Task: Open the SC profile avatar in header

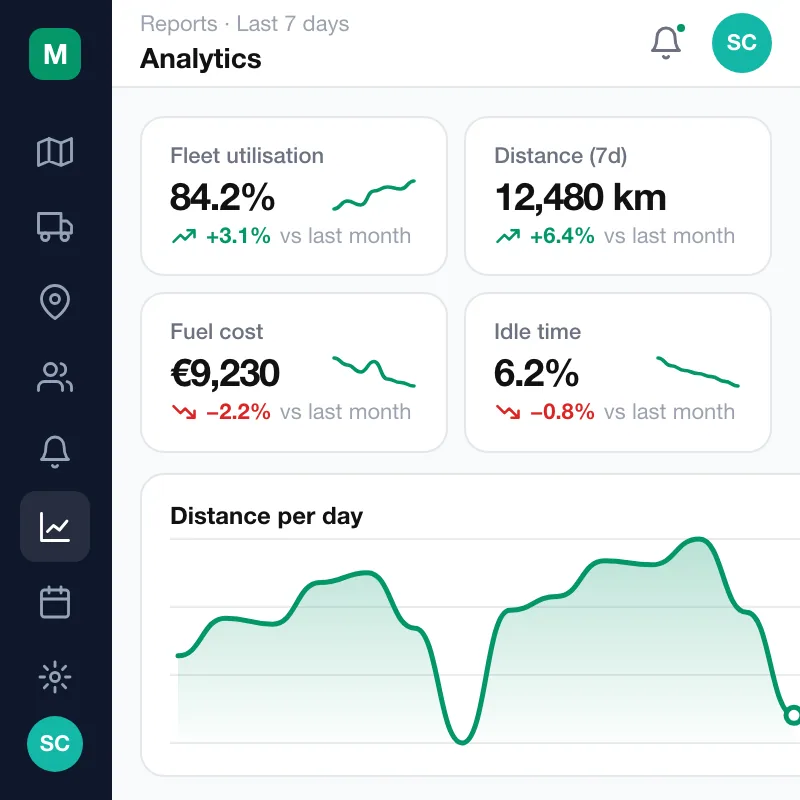Action: coord(741,43)
